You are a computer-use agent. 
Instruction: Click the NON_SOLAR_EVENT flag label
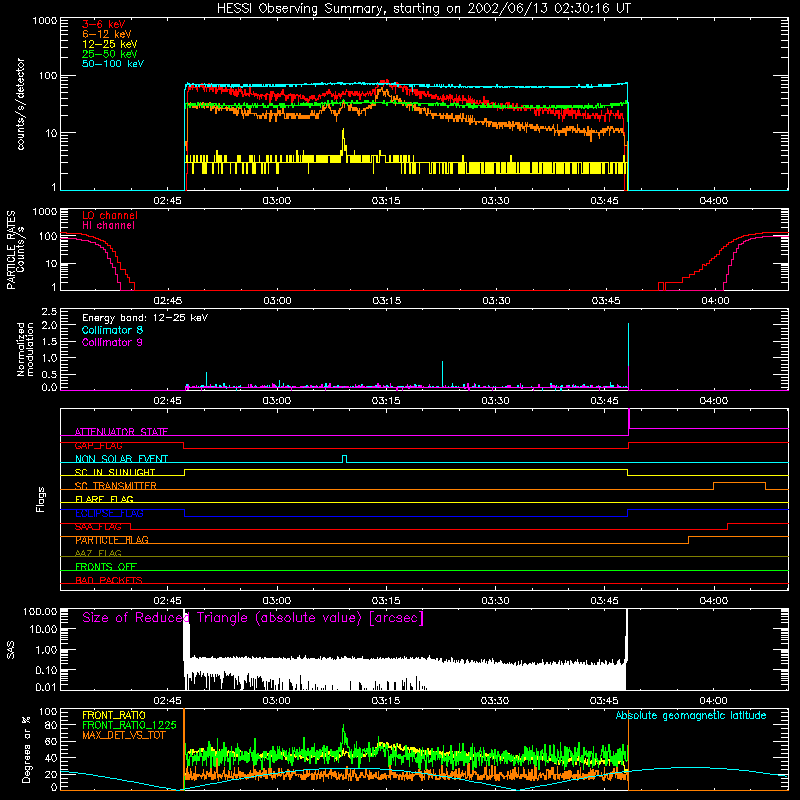coord(121,459)
